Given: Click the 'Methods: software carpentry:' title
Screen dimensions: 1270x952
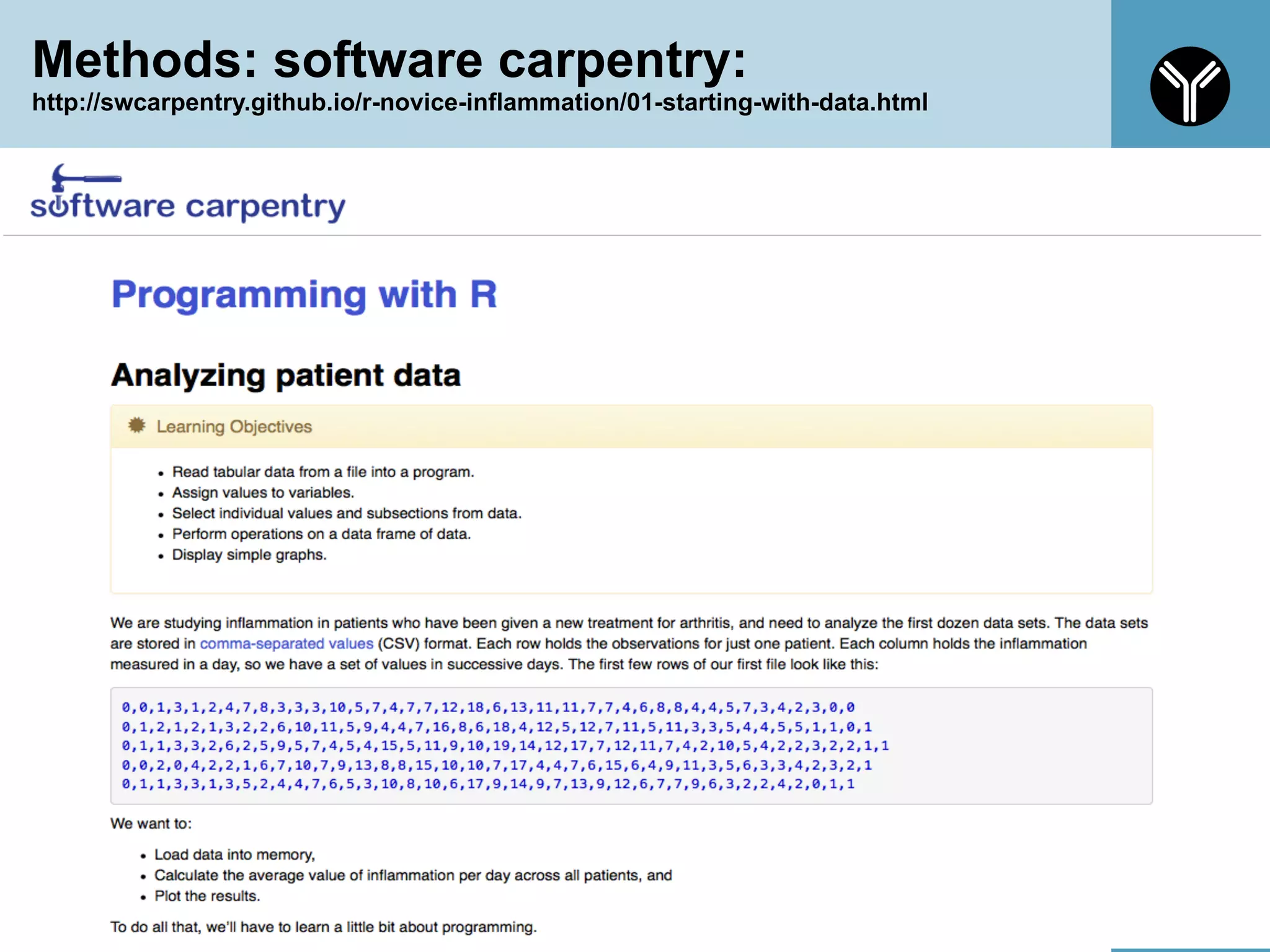Looking at the screenshot, I should coord(389,60).
